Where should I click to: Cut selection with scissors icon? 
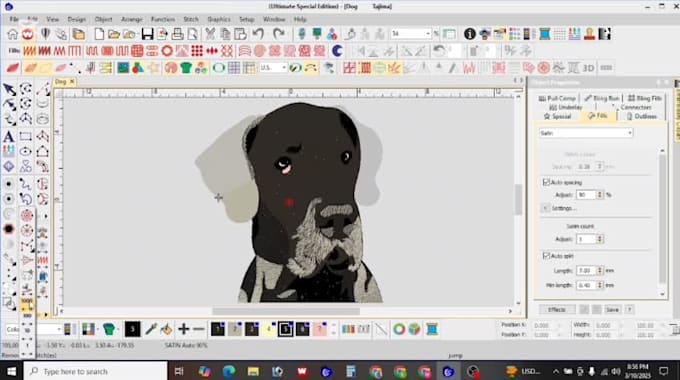click(210, 34)
